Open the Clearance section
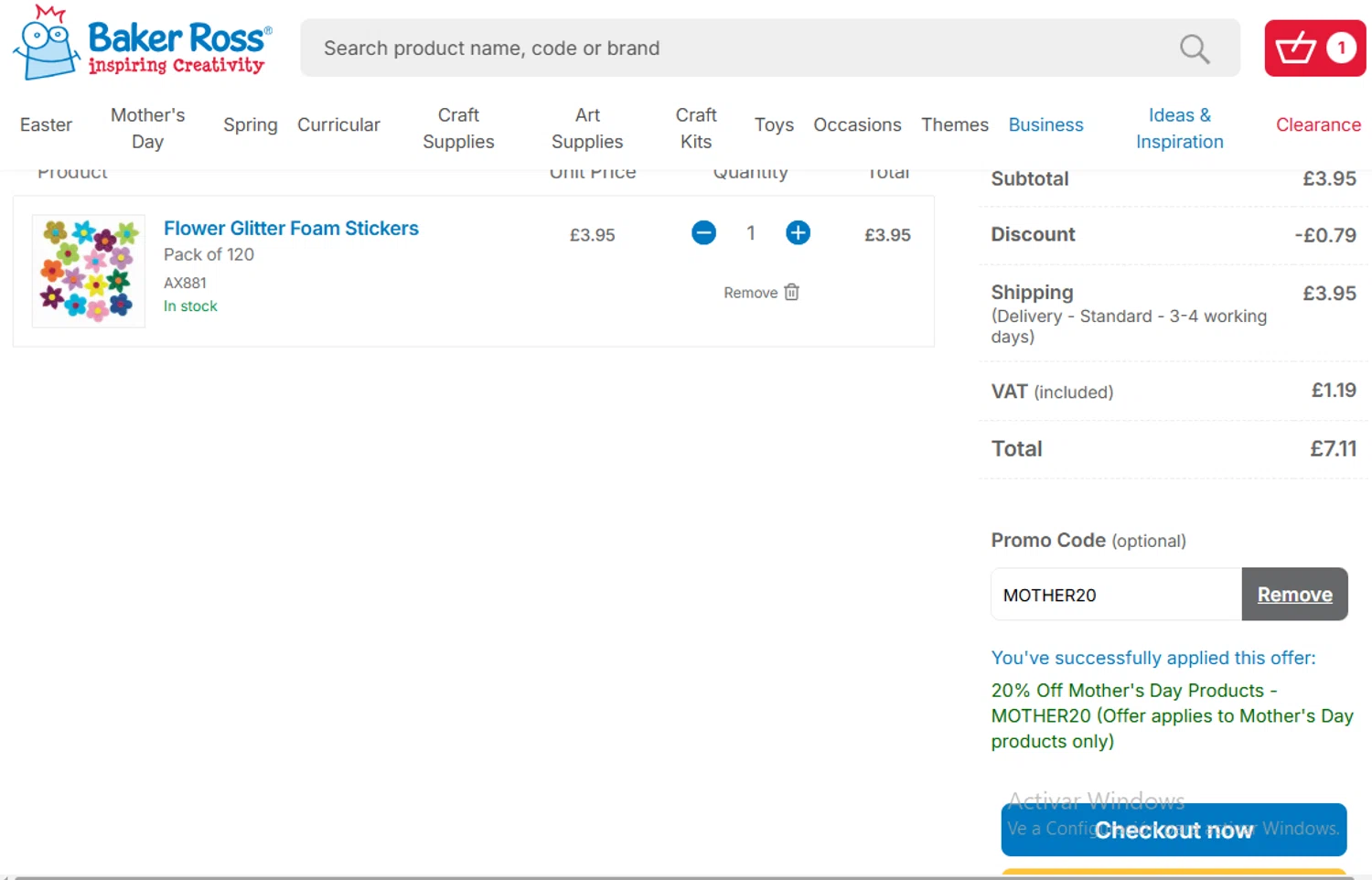Viewport: 1372px width, 880px height. point(1318,125)
